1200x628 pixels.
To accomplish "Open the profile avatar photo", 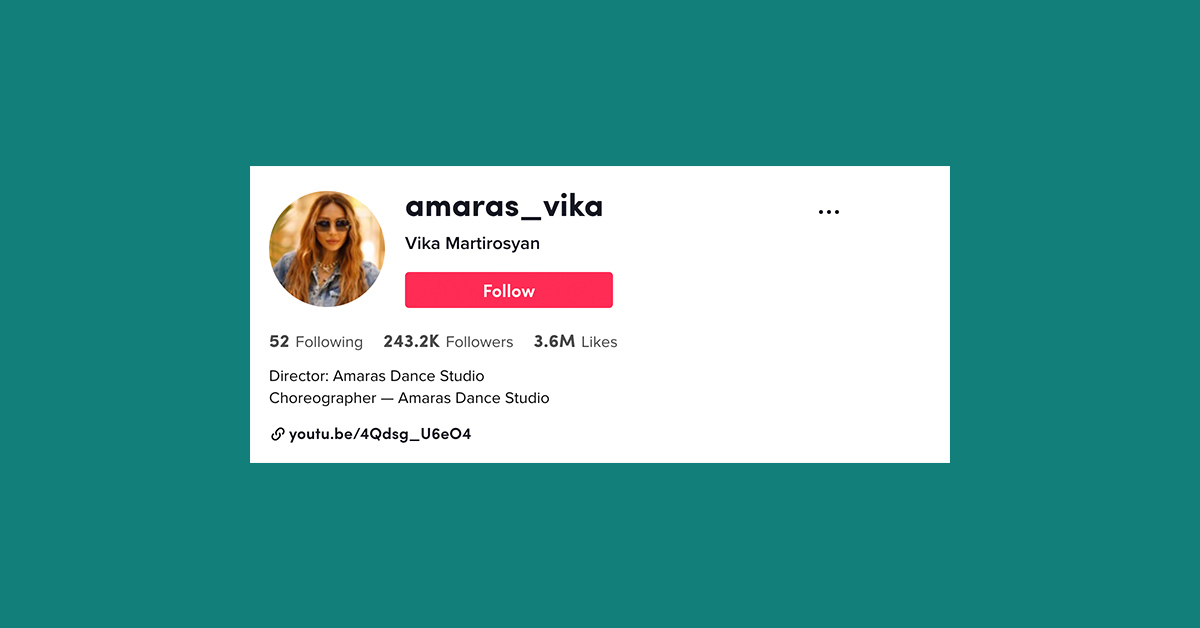I will click(x=327, y=249).
